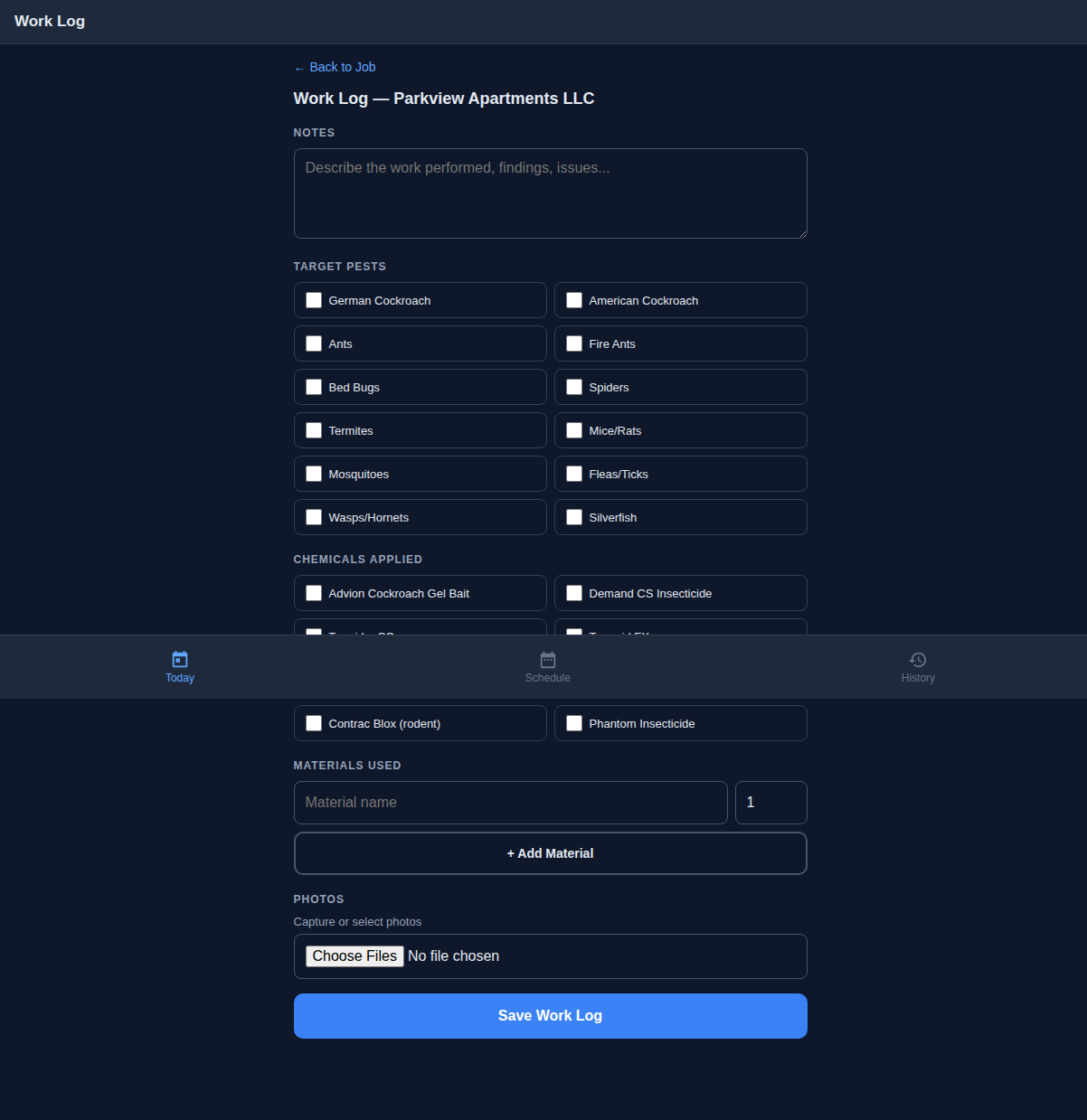The image size is (1087, 1120).
Task: Click + Add Material to add a row
Action: pyautogui.click(x=550, y=852)
